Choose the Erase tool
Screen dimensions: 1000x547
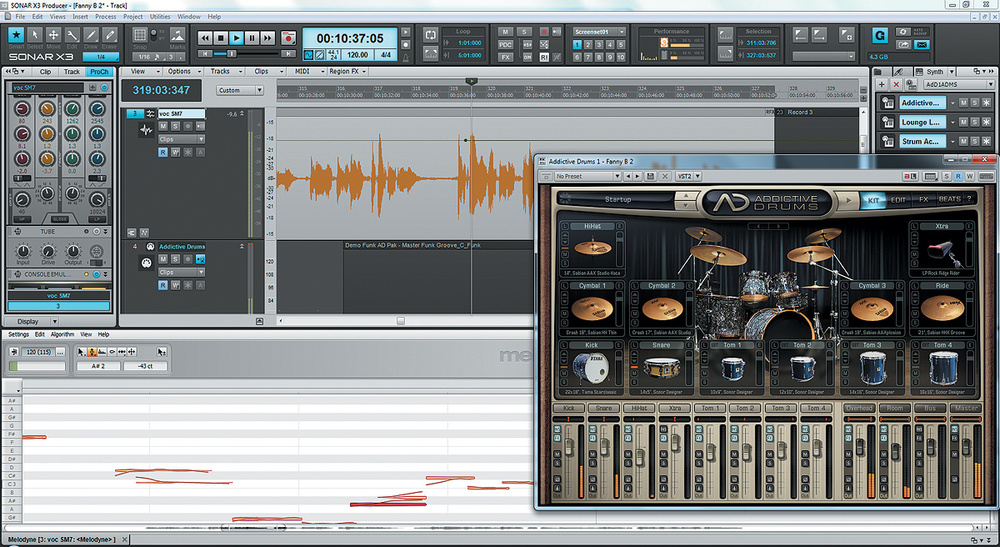coord(109,35)
